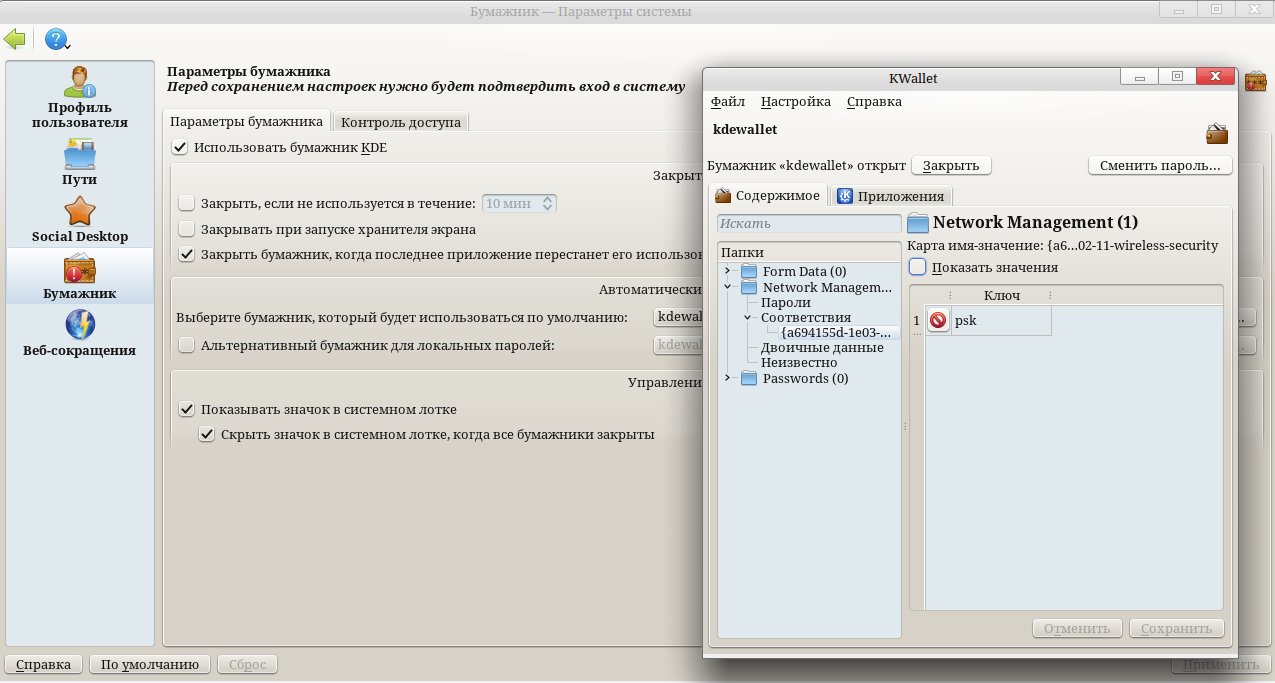1275x683 pixels.
Task: Collapse the Network Management folder
Action: (727, 288)
